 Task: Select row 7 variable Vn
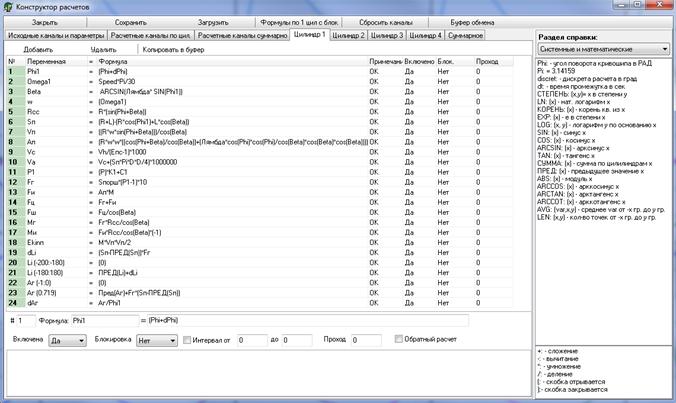[31, 132]
